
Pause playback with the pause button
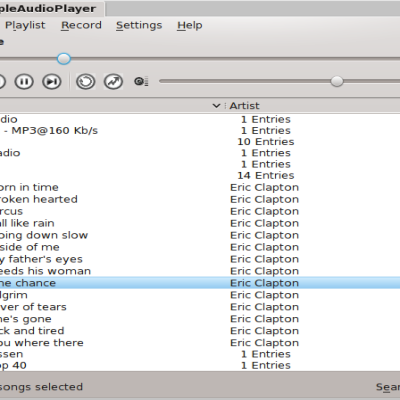coord(24,82)
